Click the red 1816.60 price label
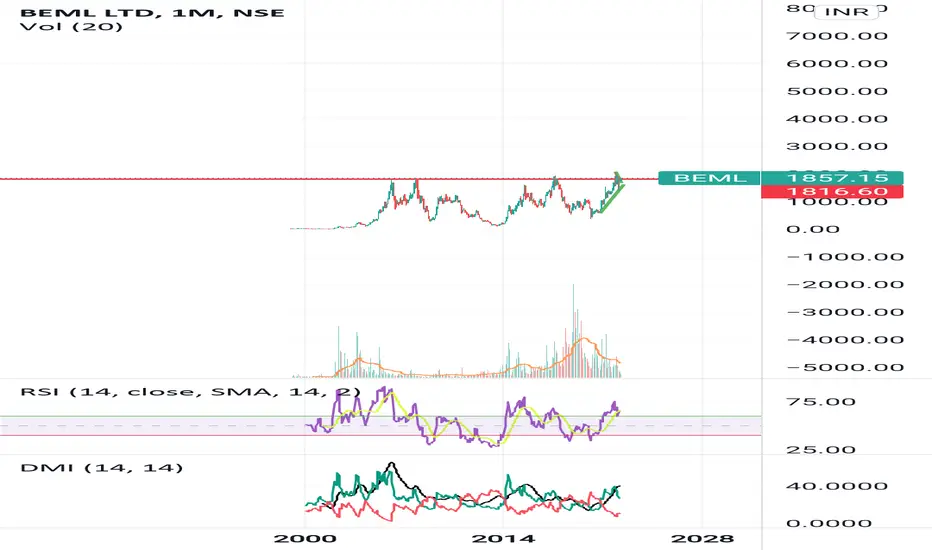 (832, 191)
